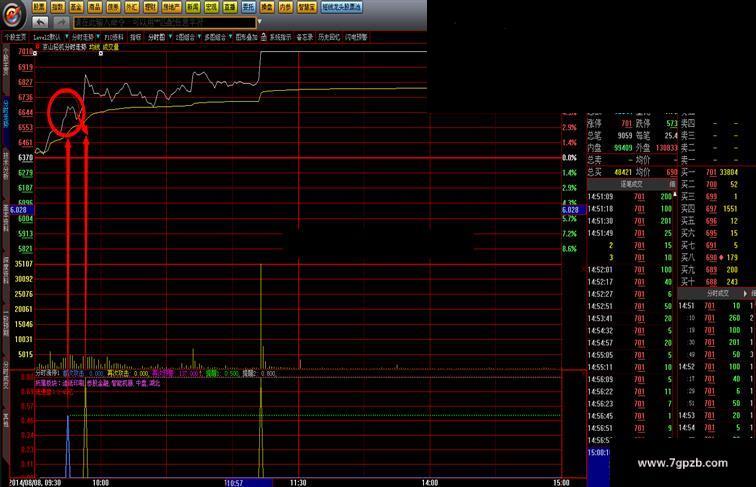Expand the 分时走势 dropdown arrow

pos(98,37)
